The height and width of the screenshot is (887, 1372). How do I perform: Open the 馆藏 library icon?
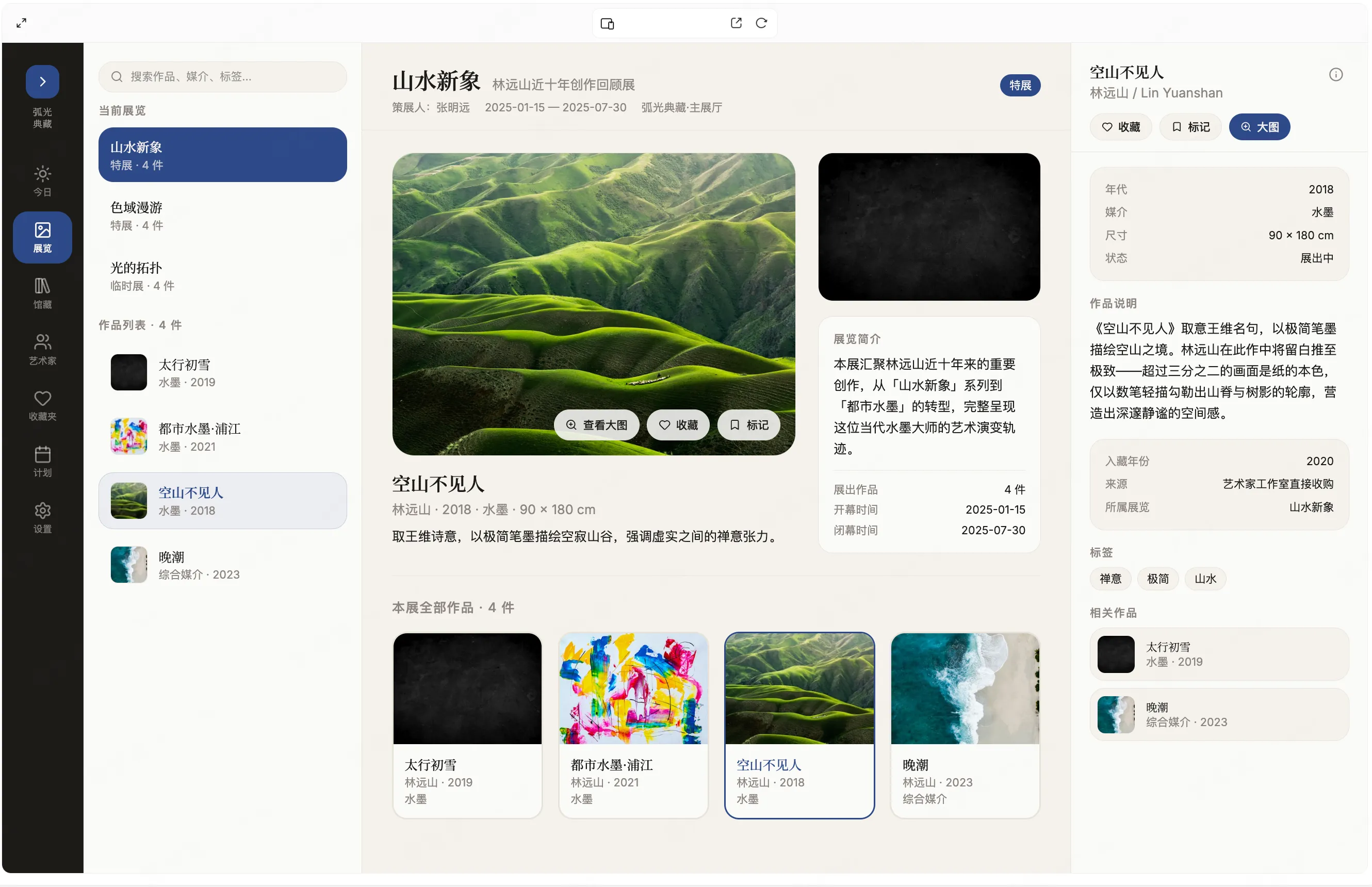(x=42, y=293)
